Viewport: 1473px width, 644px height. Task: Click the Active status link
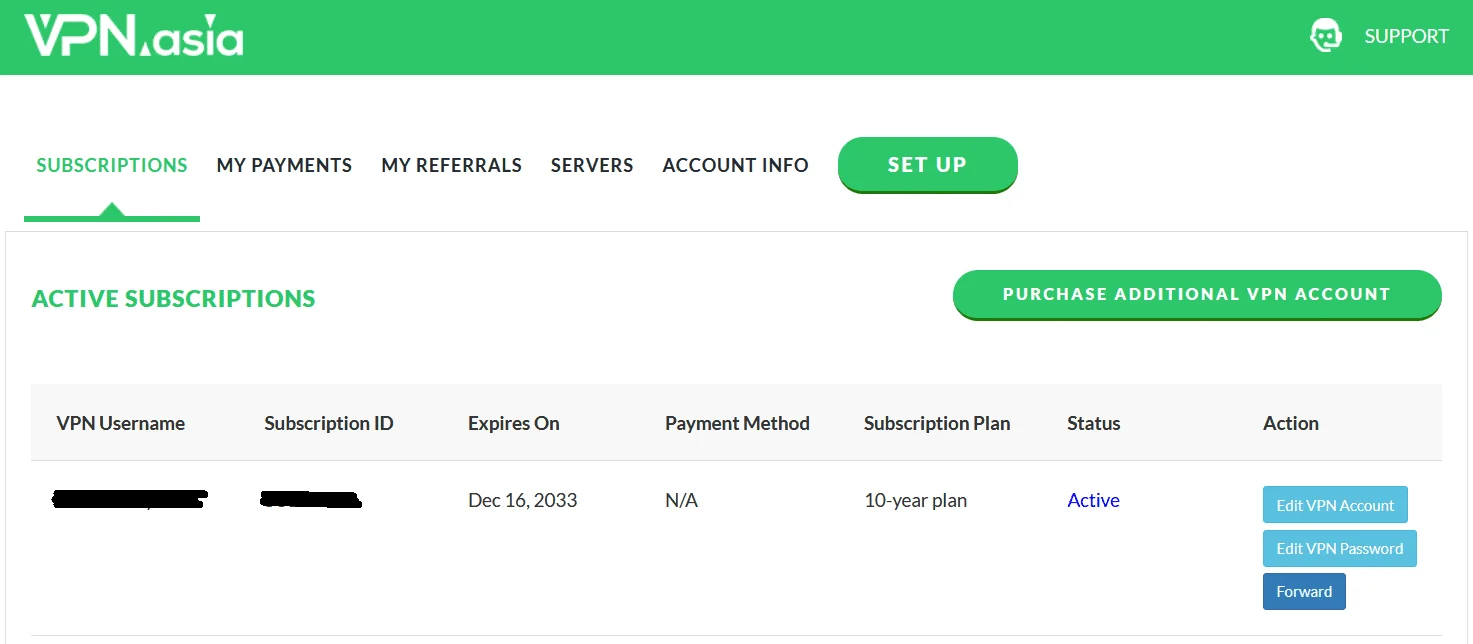[1093, 500]
